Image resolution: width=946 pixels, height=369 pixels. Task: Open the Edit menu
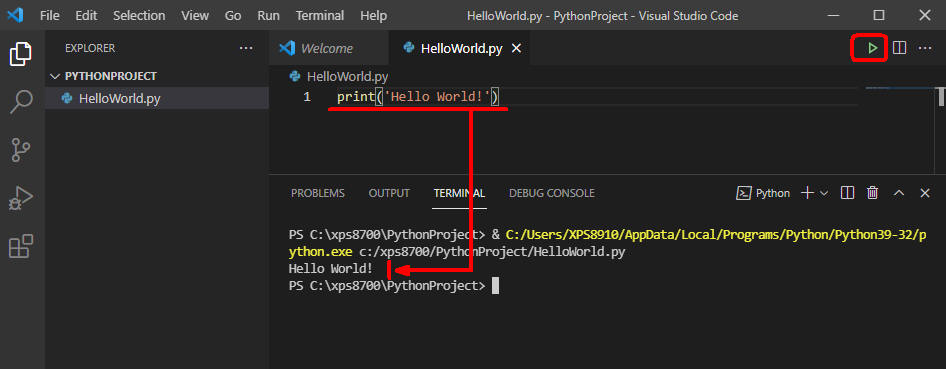[86, 16]
